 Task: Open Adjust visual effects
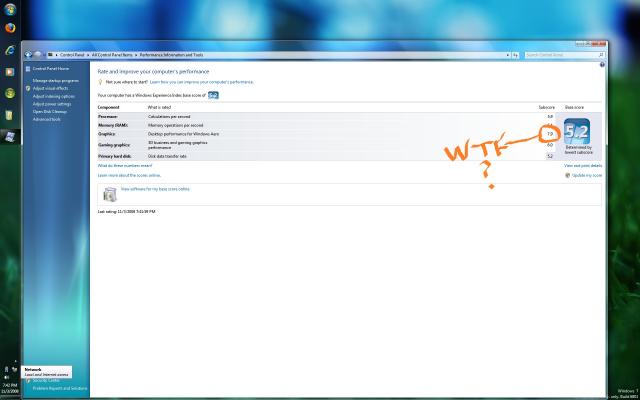pyautogui.click(x=50, y=89)
